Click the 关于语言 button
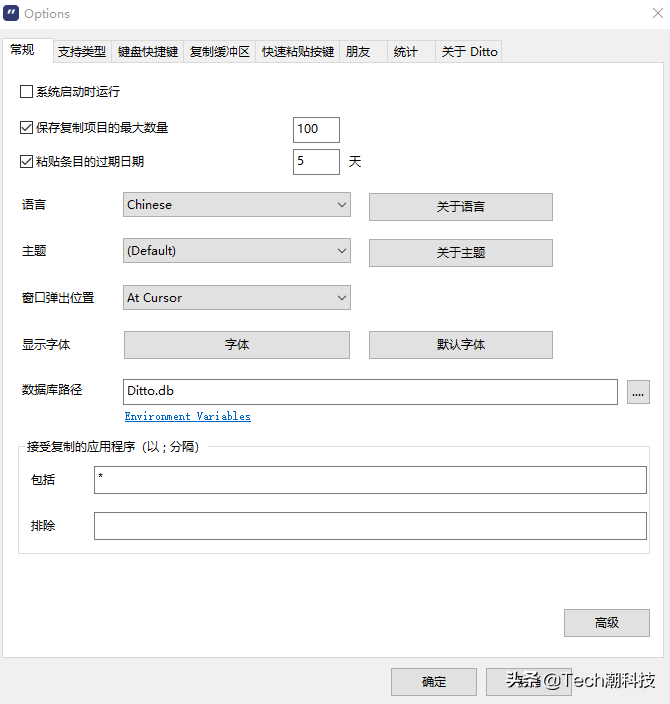Screen dimensions: 670x704 (460, 207)
